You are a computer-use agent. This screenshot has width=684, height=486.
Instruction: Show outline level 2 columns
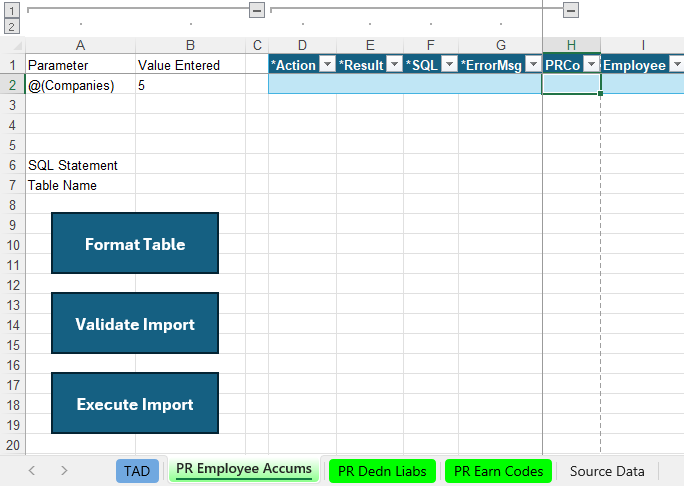click(x=11, y=26)
